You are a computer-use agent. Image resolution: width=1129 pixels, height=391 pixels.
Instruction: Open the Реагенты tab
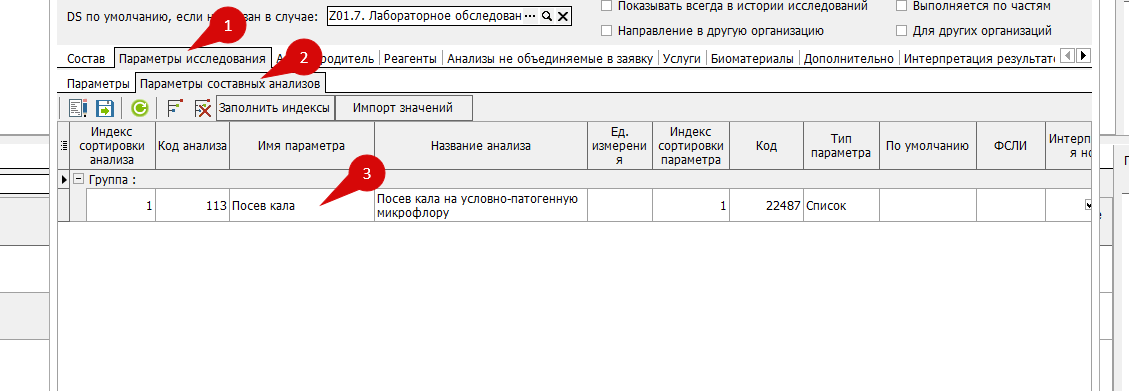410,59
